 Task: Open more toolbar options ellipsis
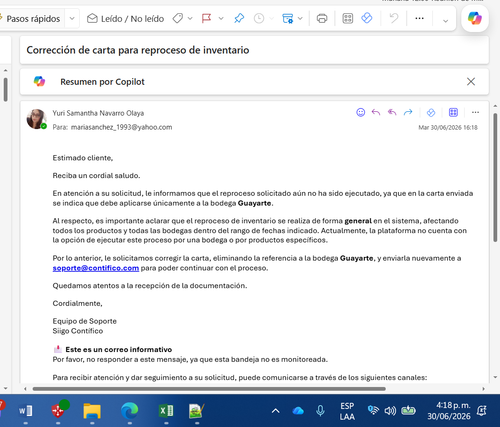[419, 18]
